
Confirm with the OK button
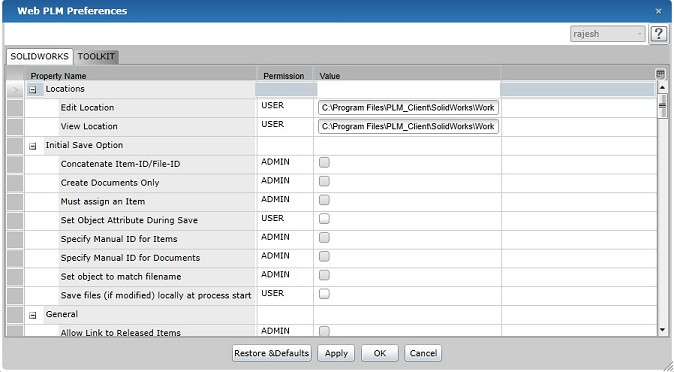click(x=380, y=353)
